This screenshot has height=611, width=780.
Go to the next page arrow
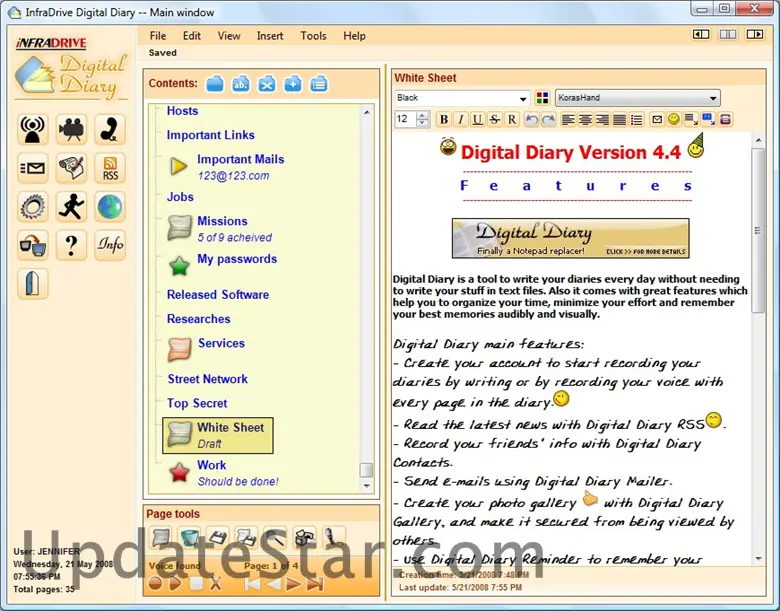(x=293, y=584)
